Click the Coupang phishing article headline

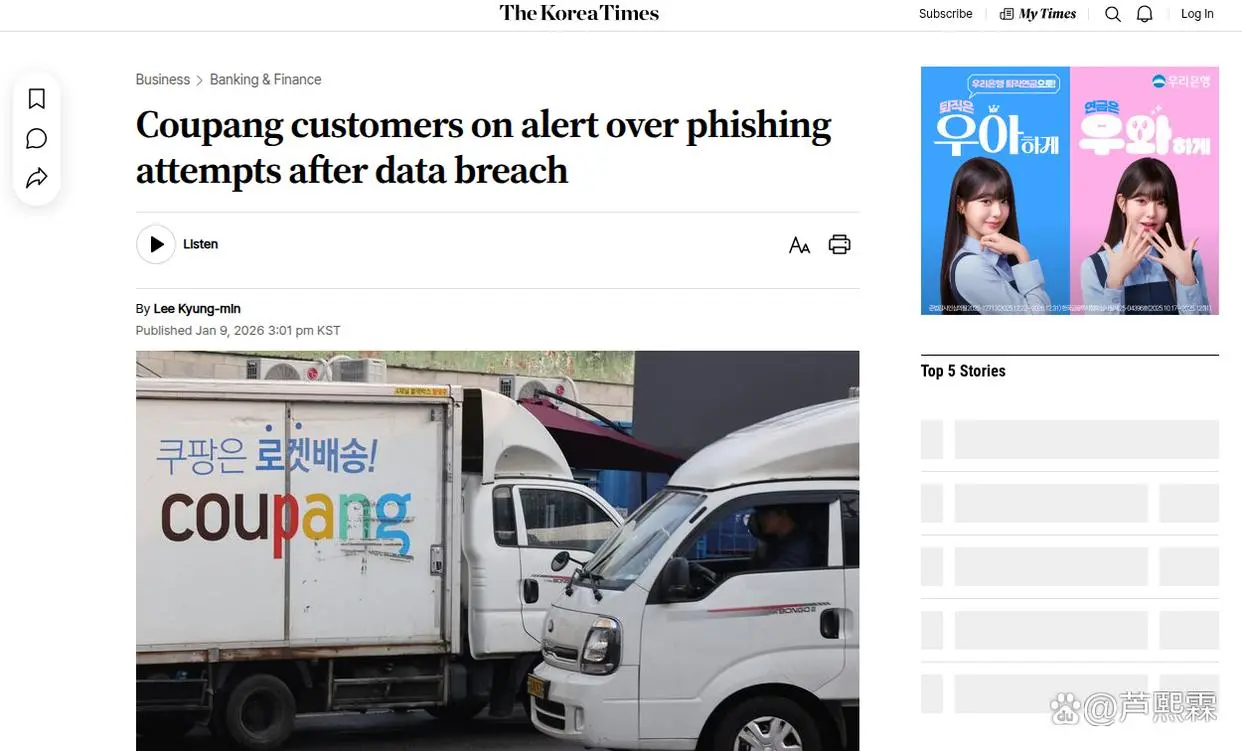coord(483,148)
